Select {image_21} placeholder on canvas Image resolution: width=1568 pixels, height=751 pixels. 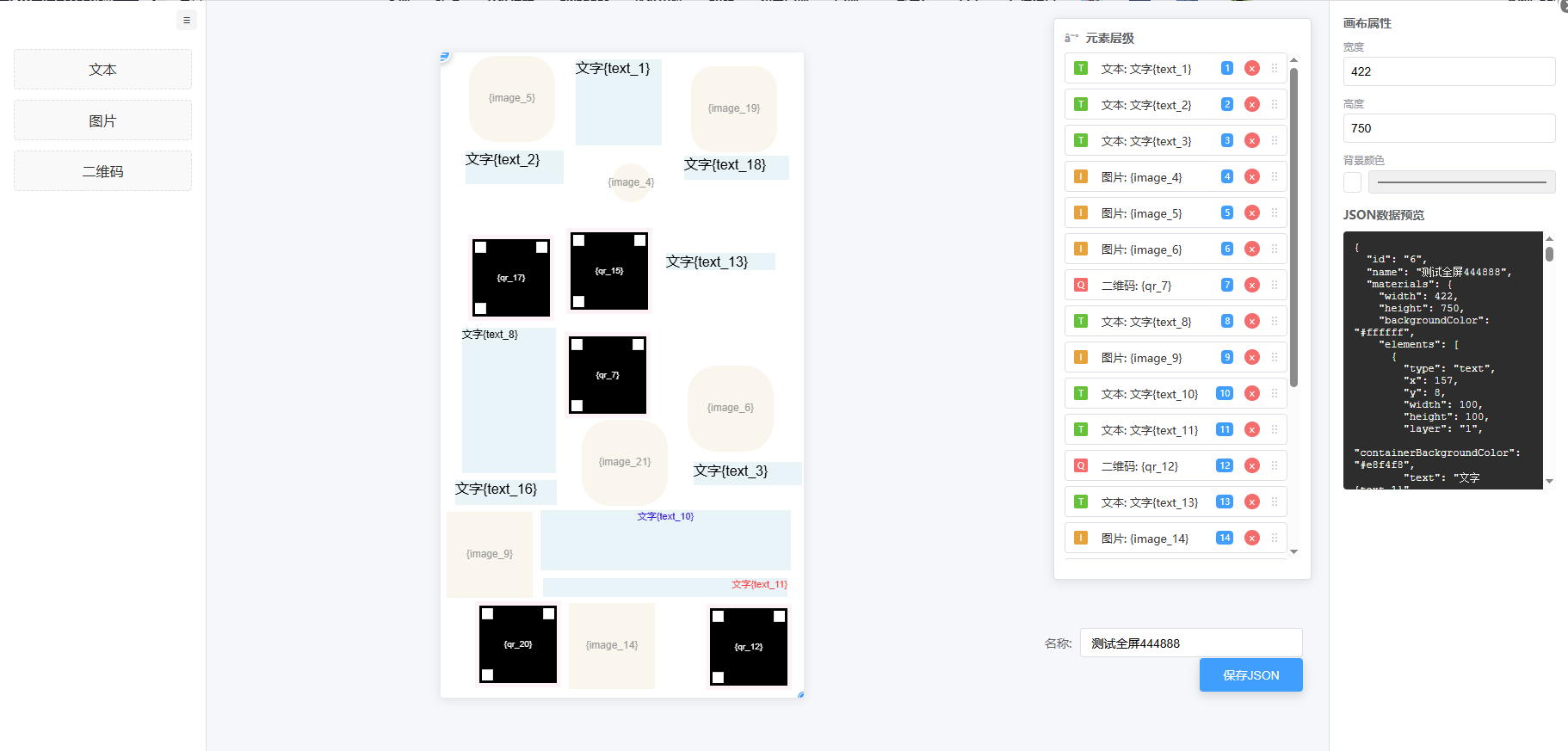(x=625, y=463)
